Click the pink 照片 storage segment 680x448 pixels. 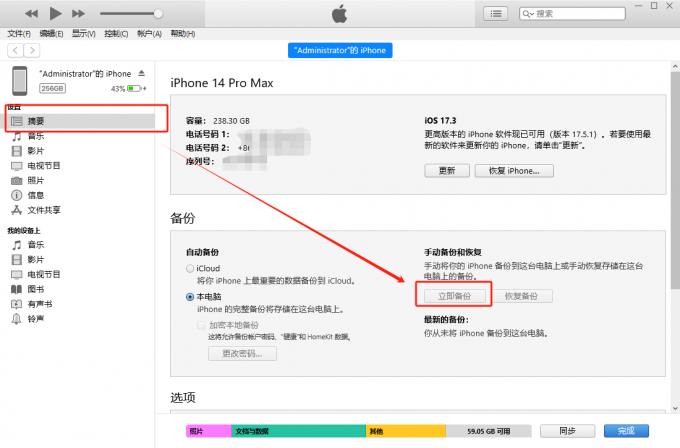209,431
